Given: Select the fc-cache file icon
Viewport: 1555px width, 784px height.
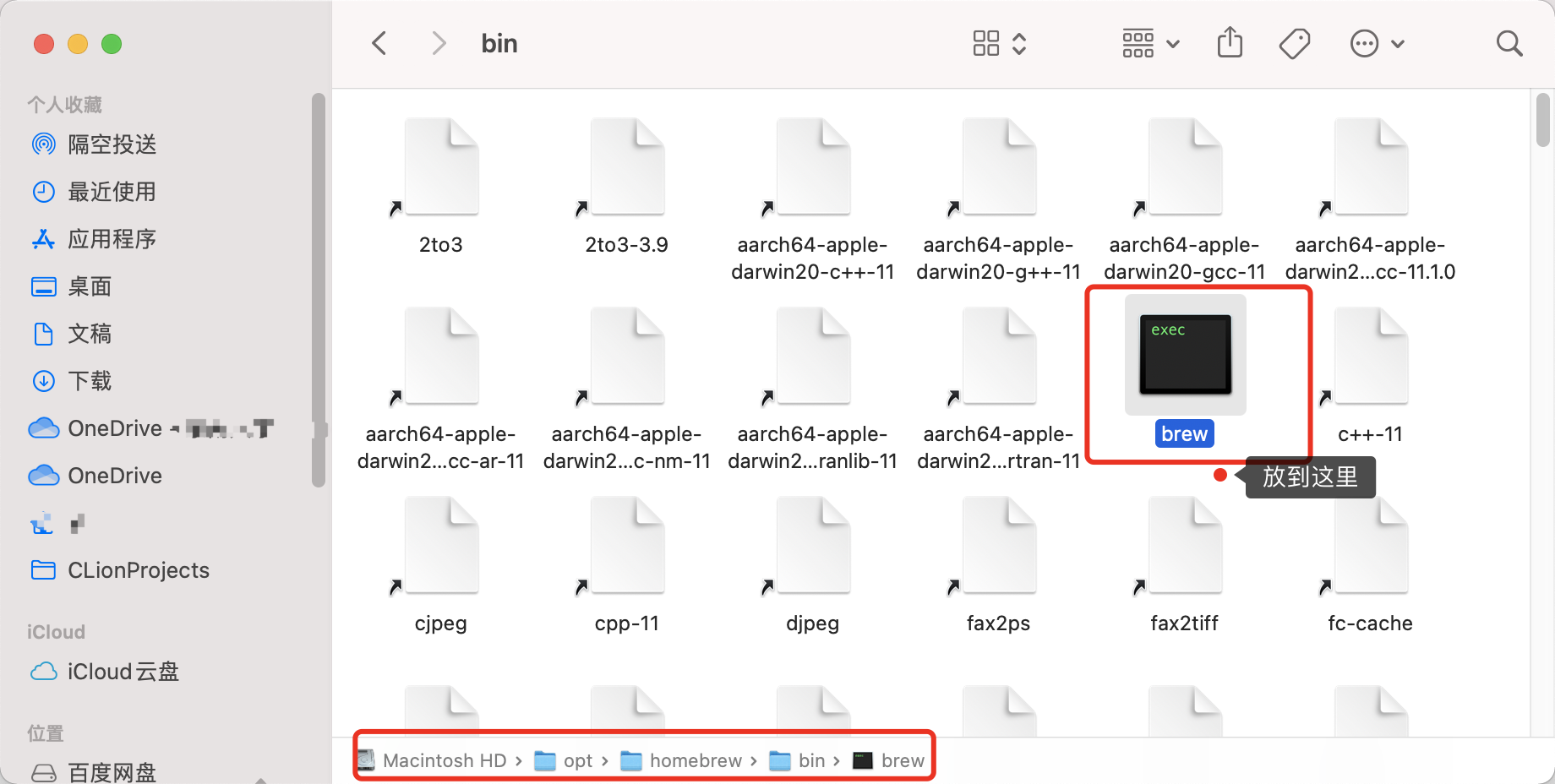Looking at the screenshot, I should [1369, 545].
